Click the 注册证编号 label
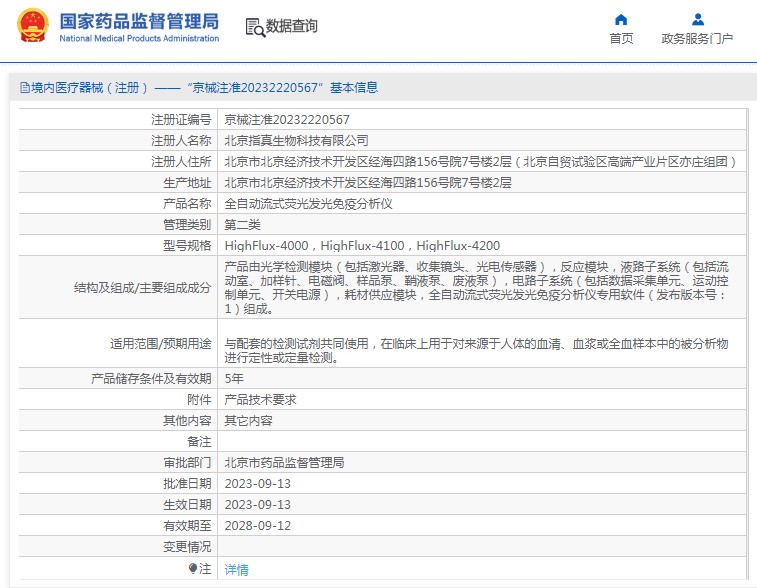Viewport: 757px width, 588px height. [x=181, y=120]
